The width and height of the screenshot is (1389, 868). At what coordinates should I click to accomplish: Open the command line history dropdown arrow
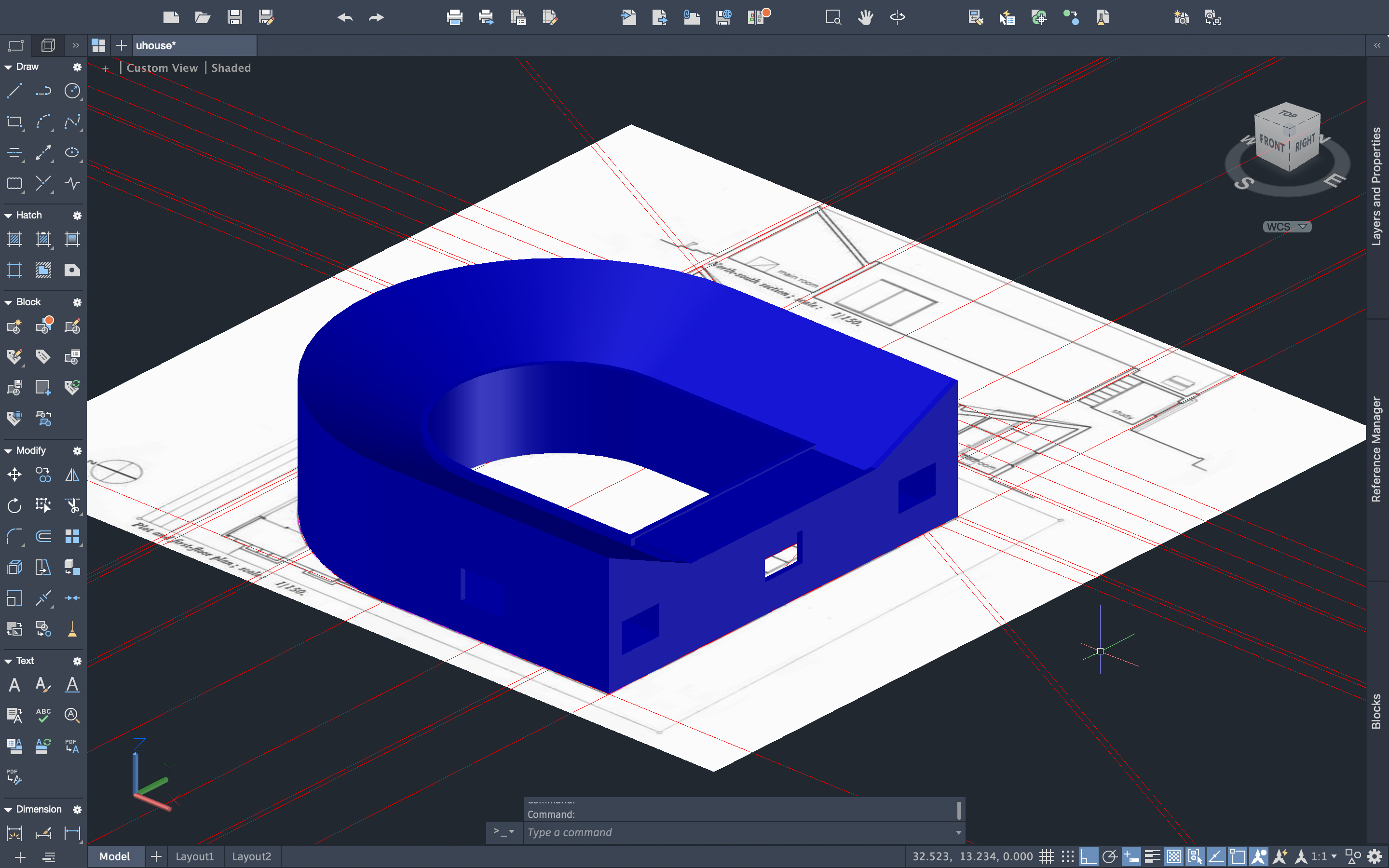pyautogui.click(x=958, y=832)
